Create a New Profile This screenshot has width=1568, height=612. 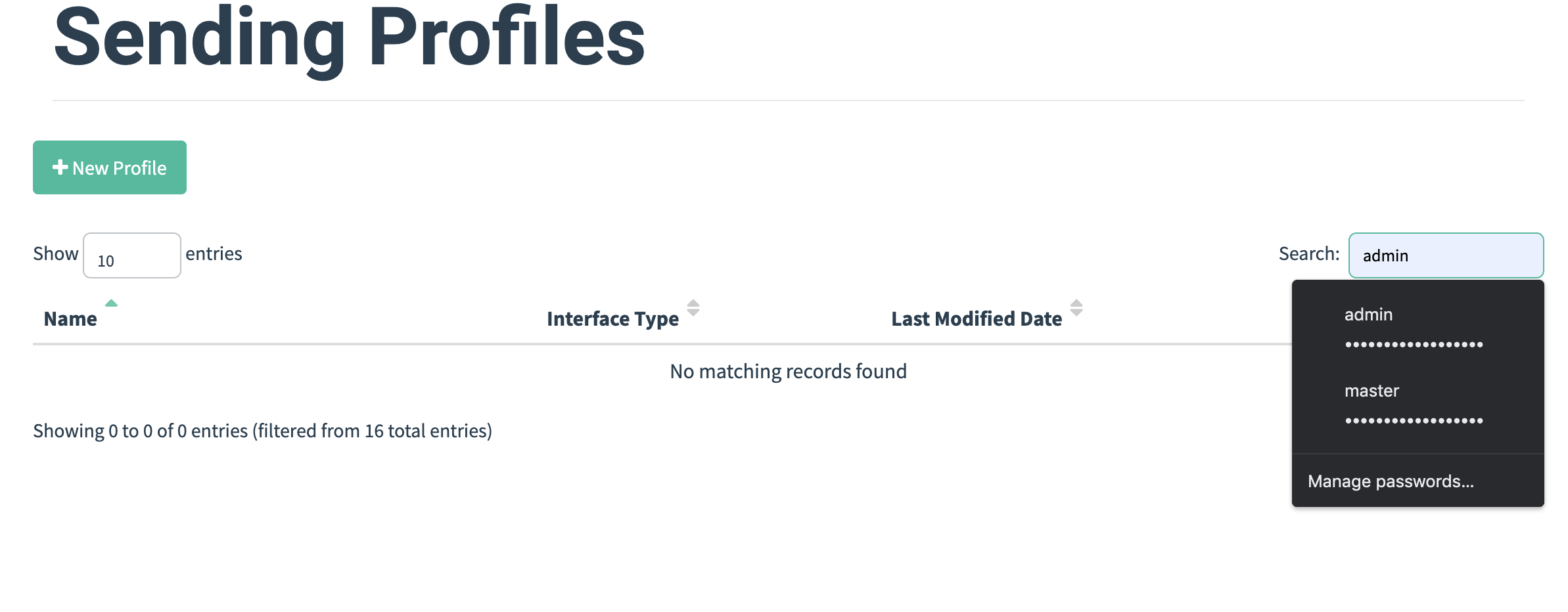click(109, 167)
